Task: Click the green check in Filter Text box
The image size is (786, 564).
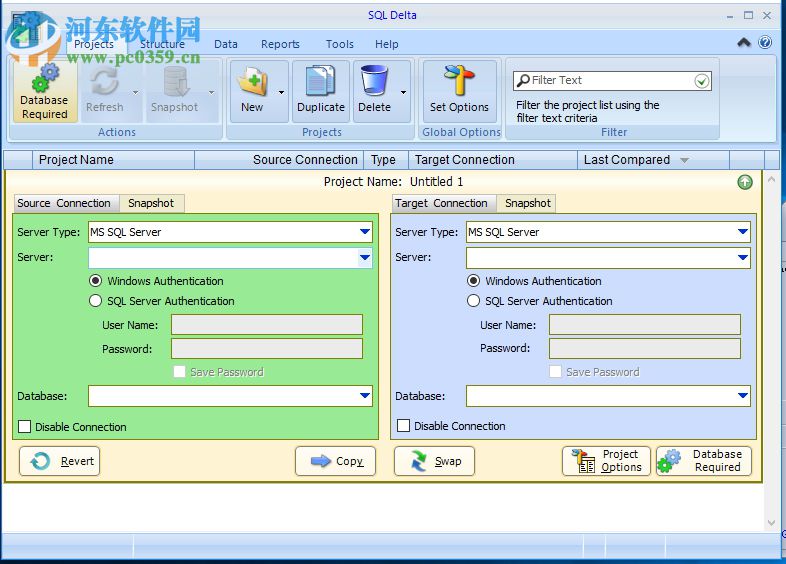Action: tap(702, 81)
